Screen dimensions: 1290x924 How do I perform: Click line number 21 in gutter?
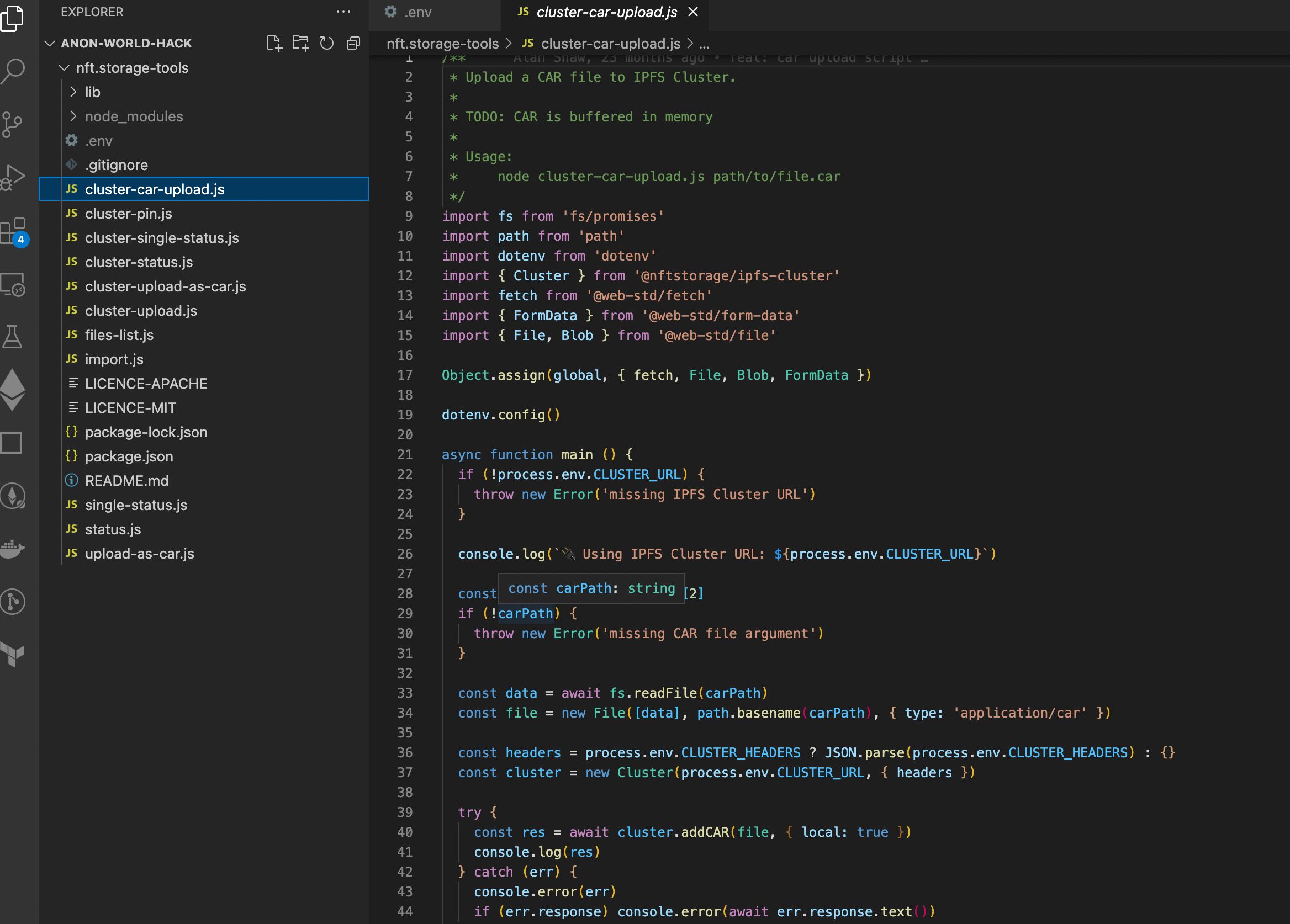click(405, 455)
